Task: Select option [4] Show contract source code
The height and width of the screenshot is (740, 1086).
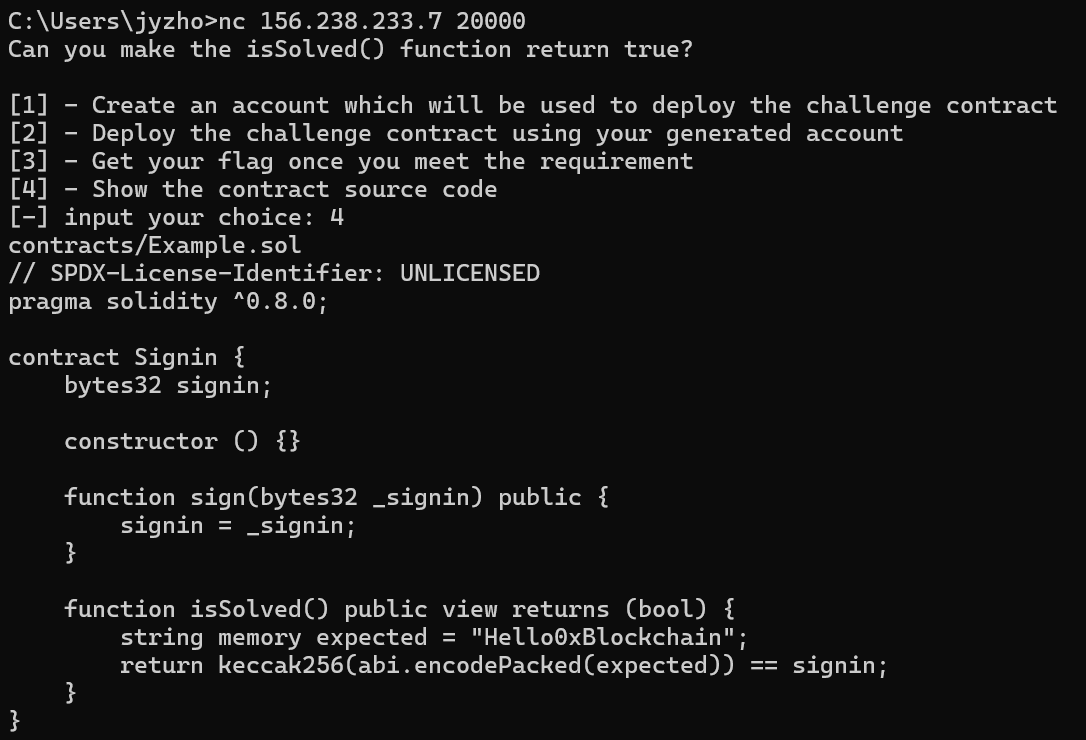Action: pos(253,189)
